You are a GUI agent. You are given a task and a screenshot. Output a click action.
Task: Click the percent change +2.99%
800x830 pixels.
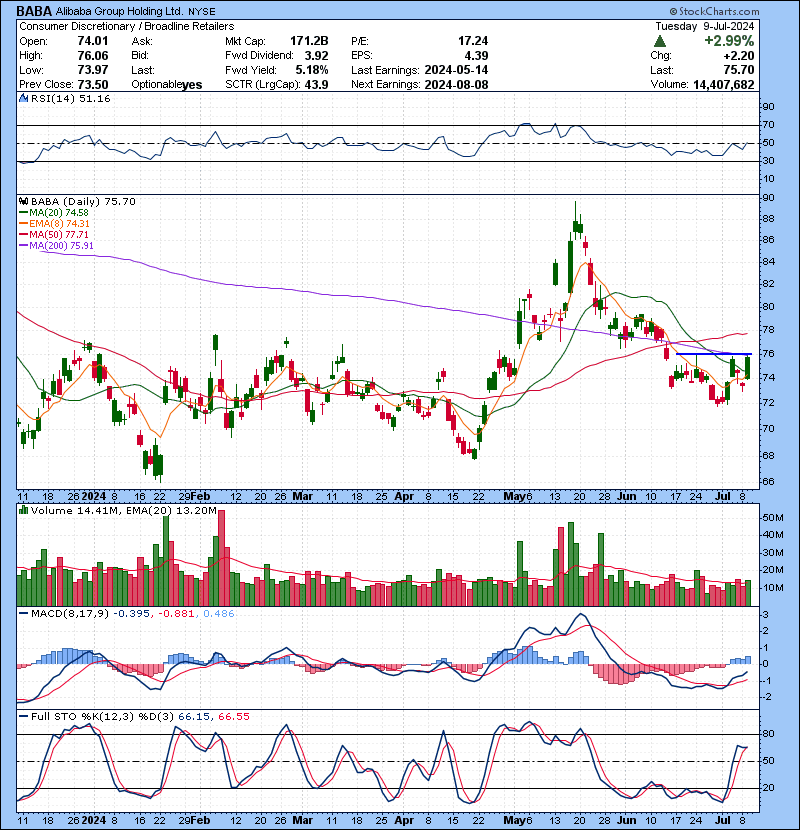point(729,41)
